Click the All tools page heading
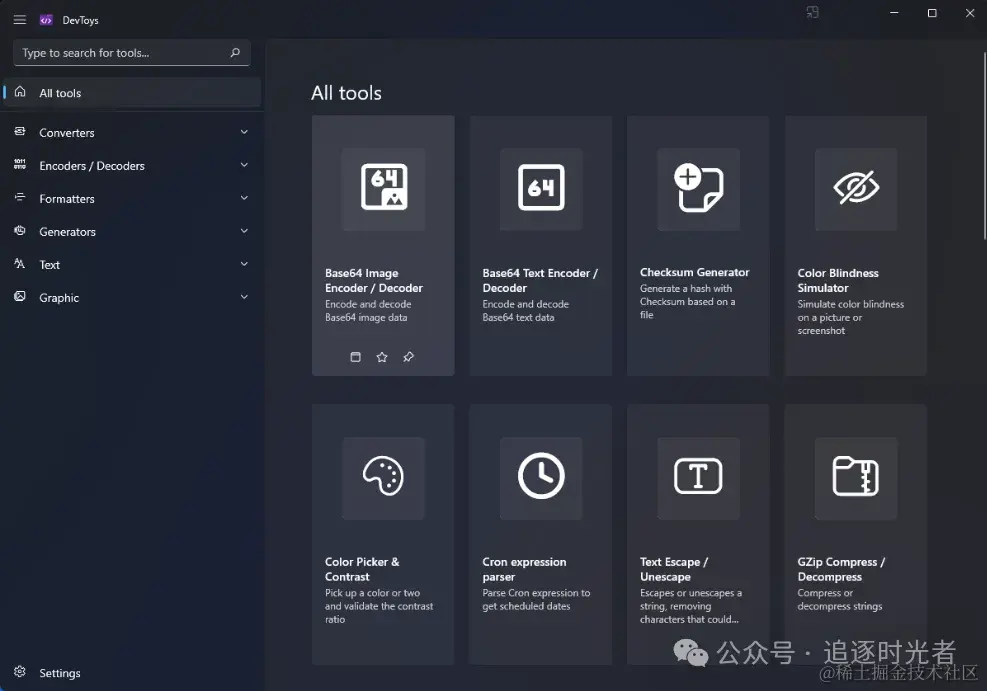This screenshot has height=691, width=987. [x=346, y=93]
